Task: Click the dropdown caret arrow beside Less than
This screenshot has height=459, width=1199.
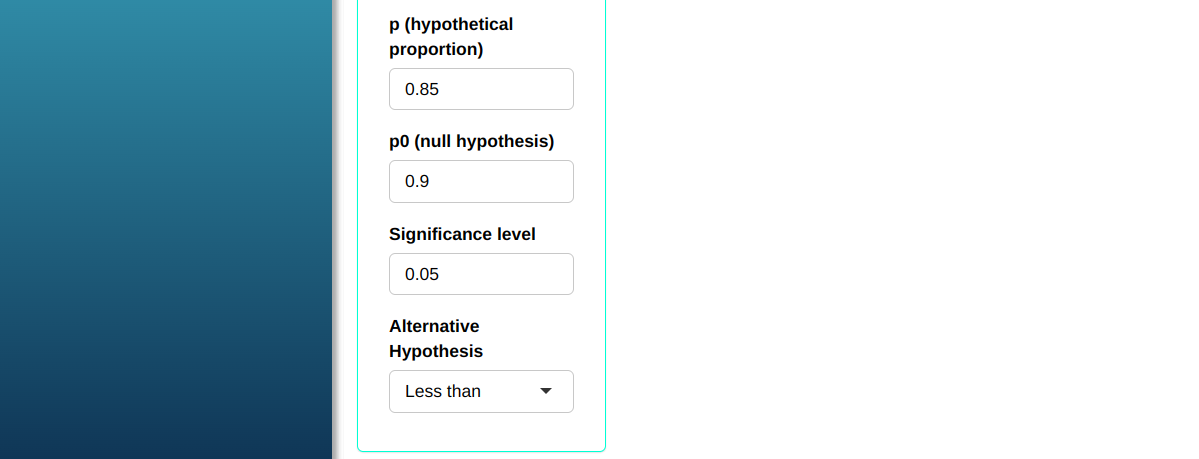Action: [545, 391]
